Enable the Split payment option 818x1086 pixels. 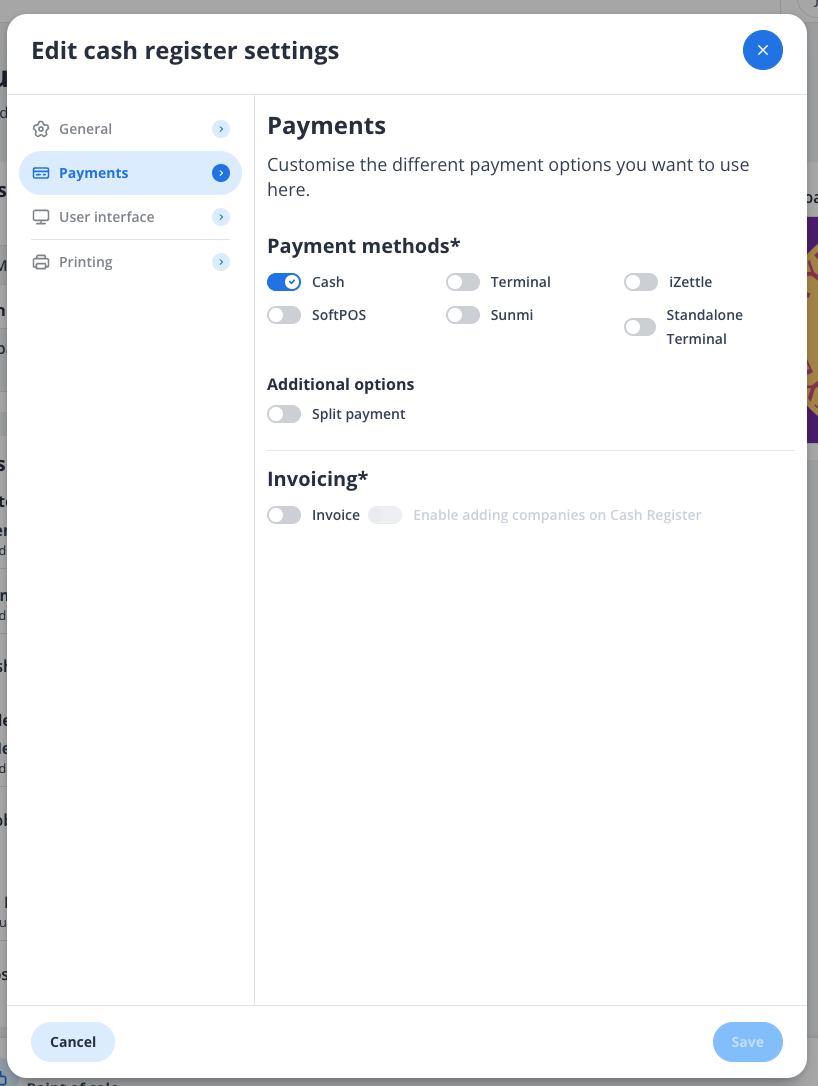[x=284, y=413]
